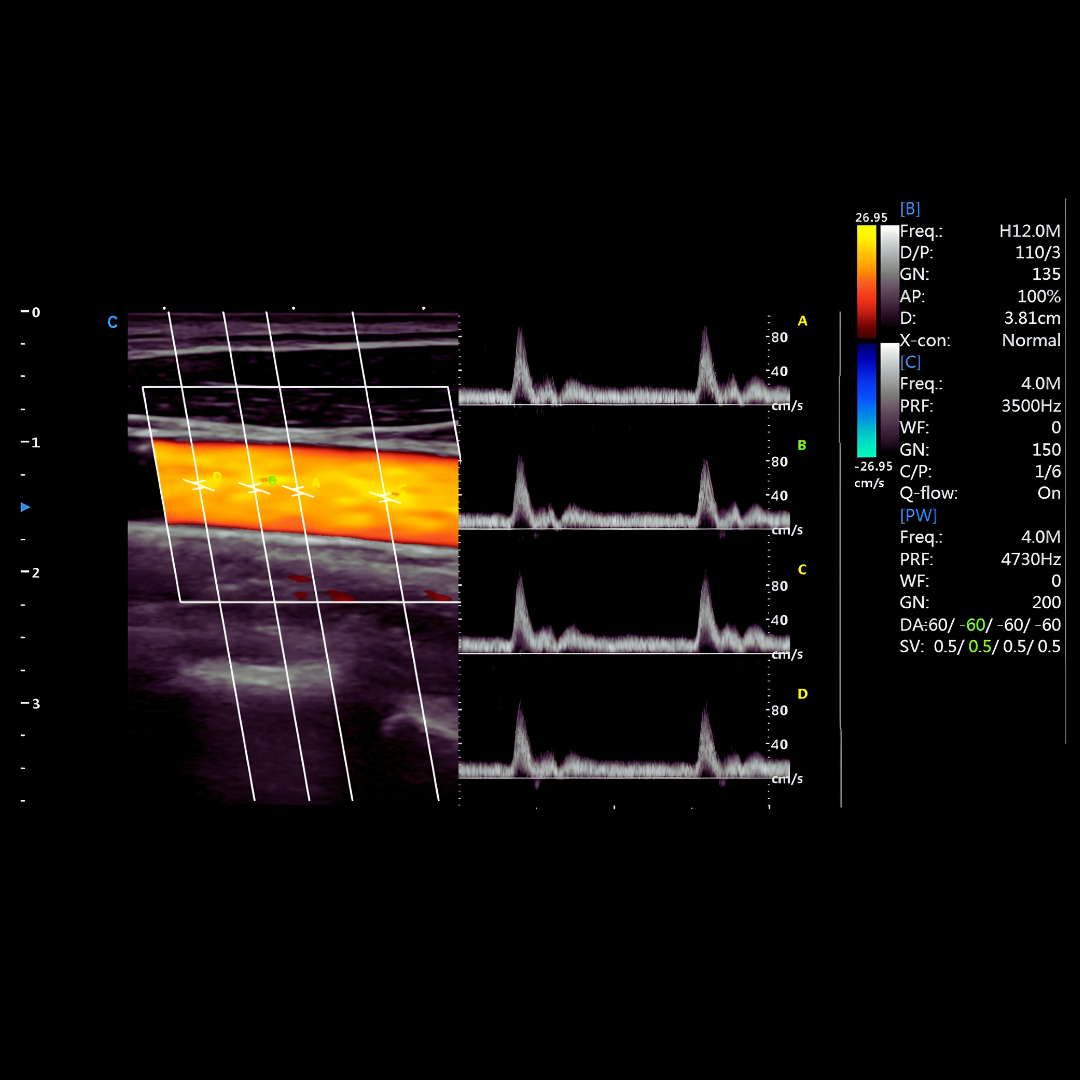Toggle the green 0.5 sample volume value

tap(979, 647)
